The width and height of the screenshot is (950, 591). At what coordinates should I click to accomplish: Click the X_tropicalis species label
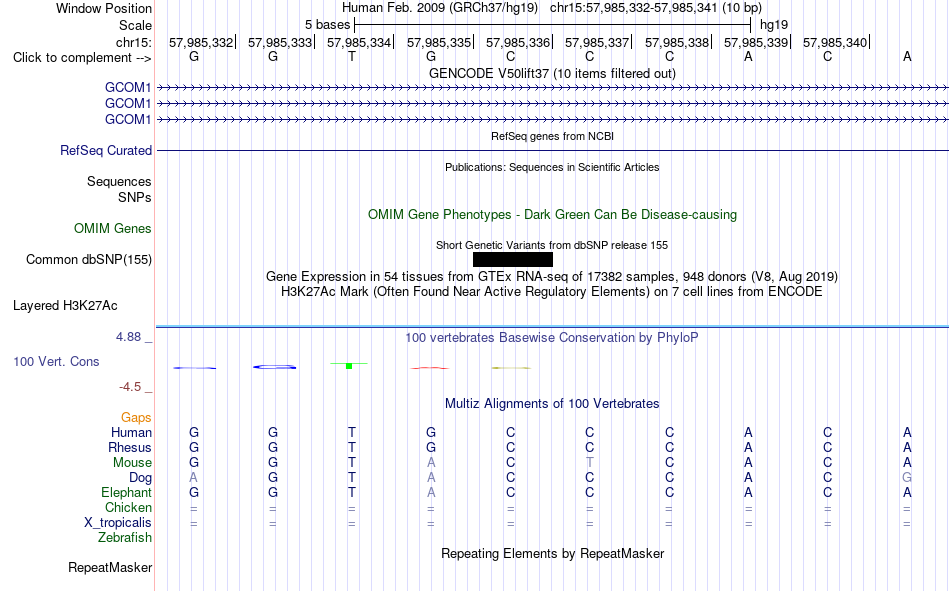point(118,523)
